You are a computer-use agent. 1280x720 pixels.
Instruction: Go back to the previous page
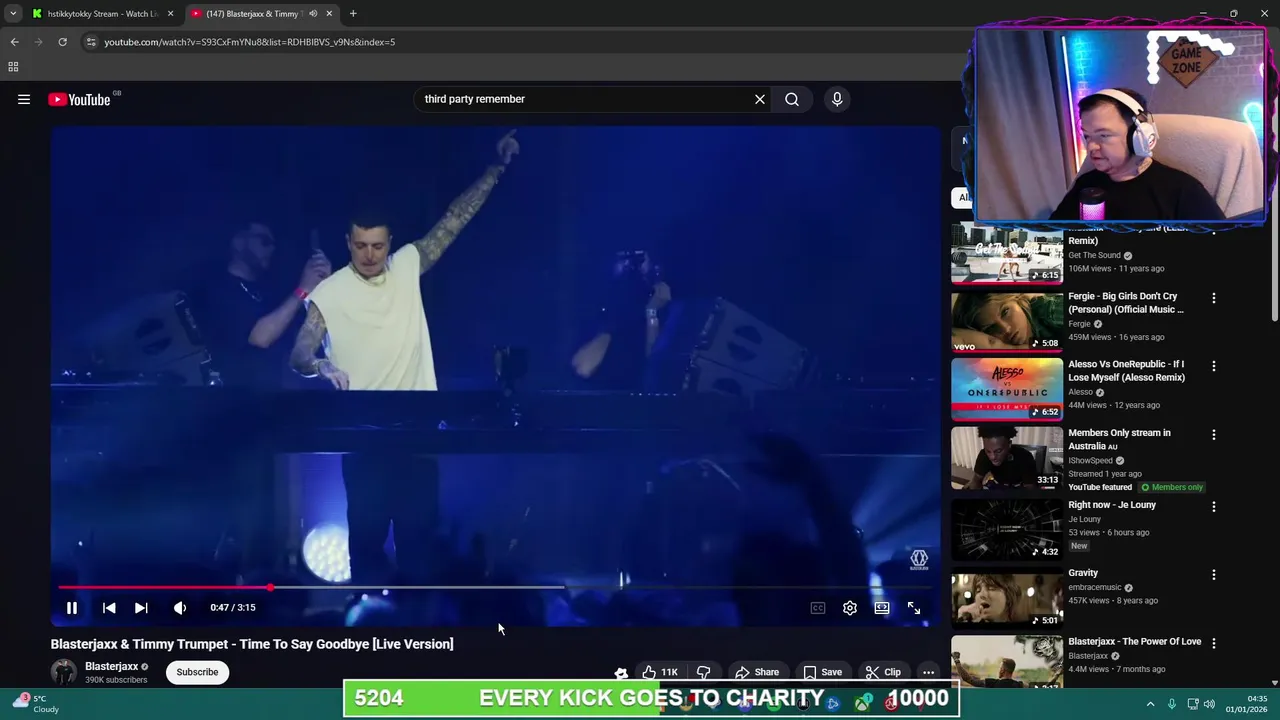pos(14,42)
